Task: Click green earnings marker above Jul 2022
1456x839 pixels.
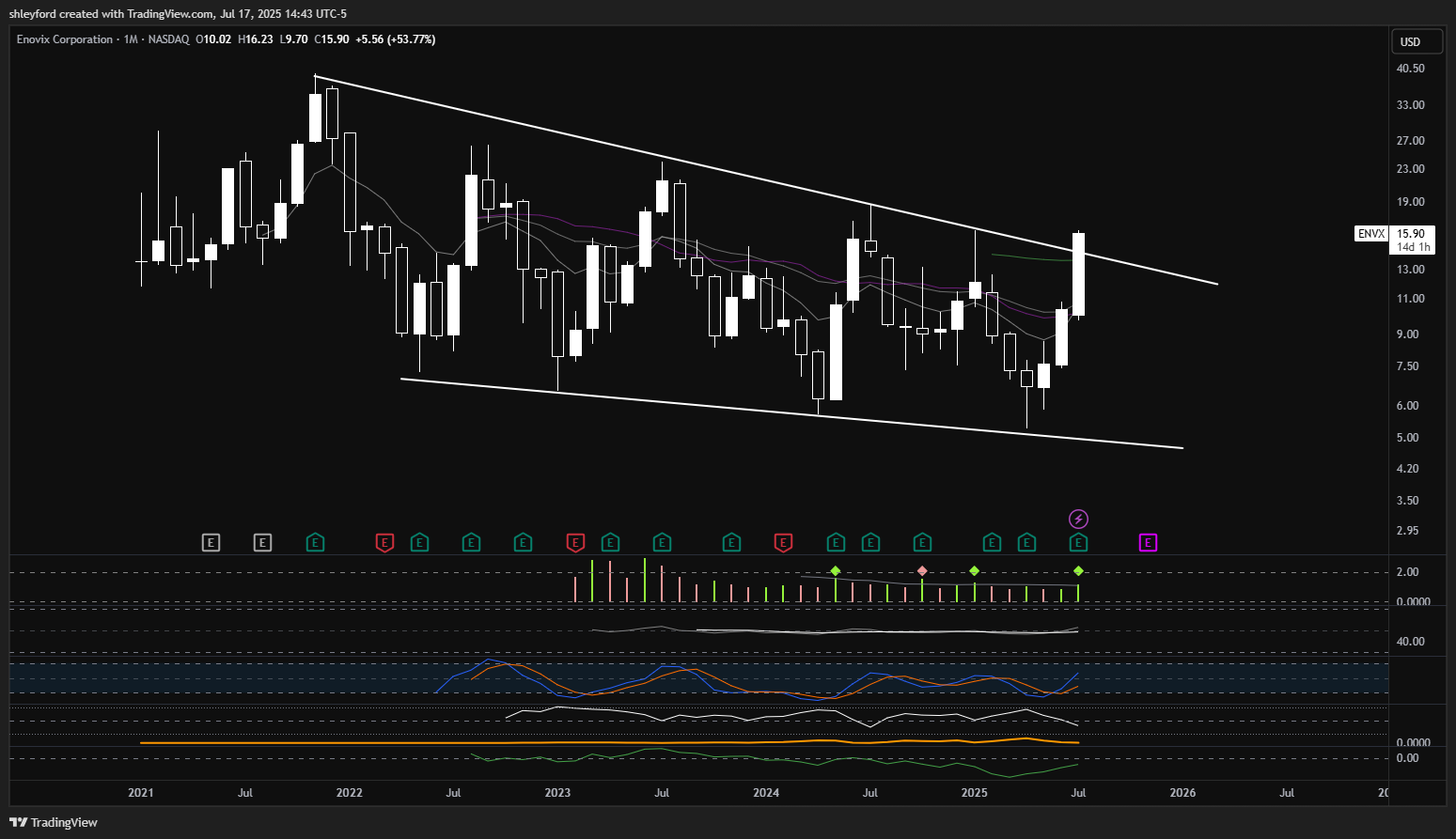Action: click(471, 542)
